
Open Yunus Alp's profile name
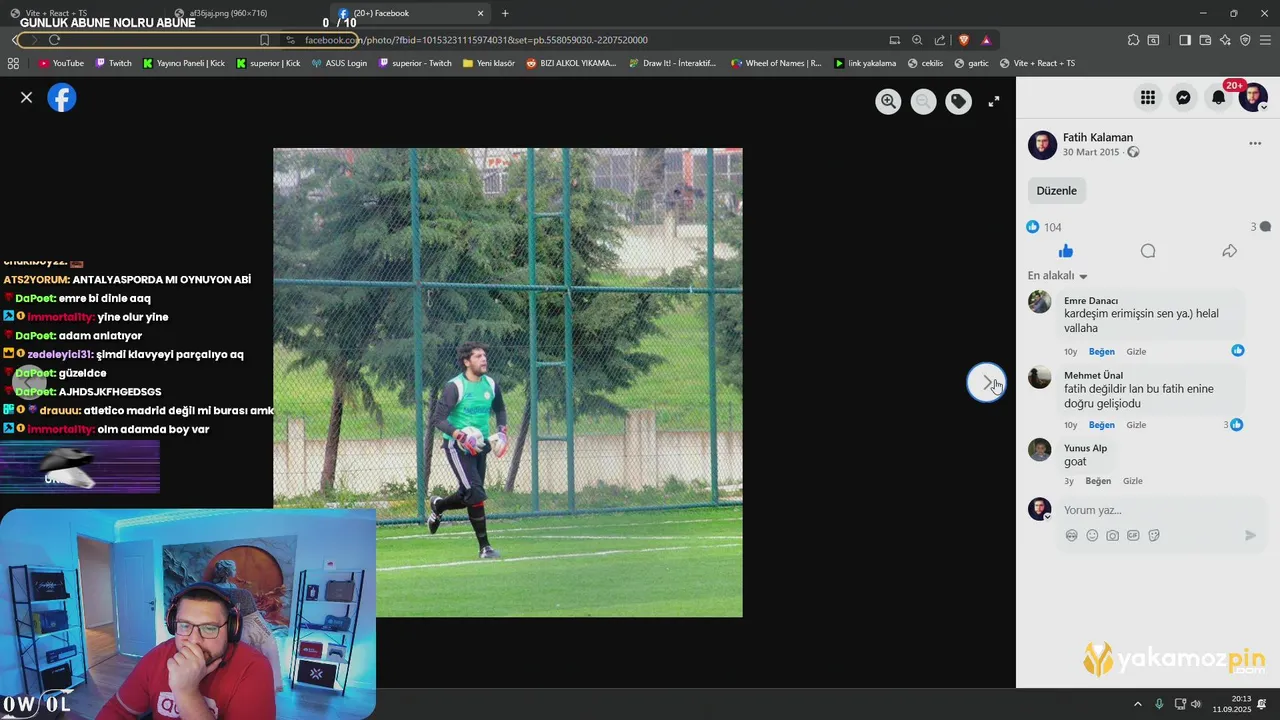pyautogui.click(x=1085, y=448)
